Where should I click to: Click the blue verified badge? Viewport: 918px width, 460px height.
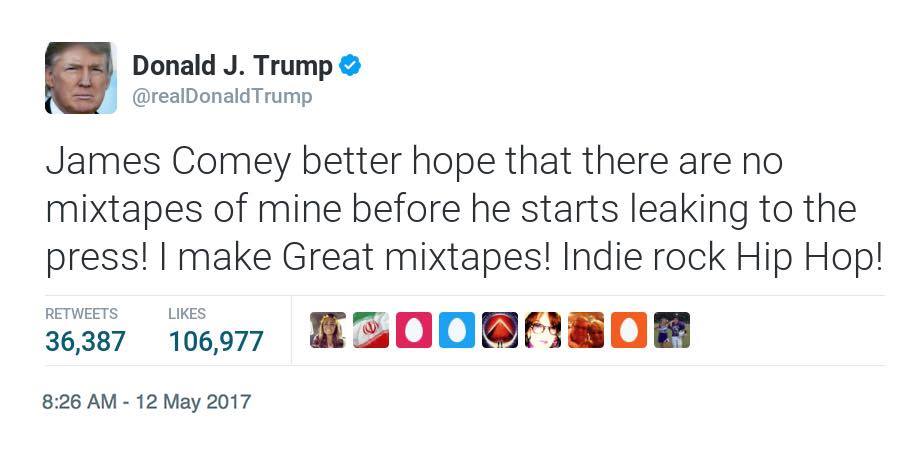[x=350, y=66]
